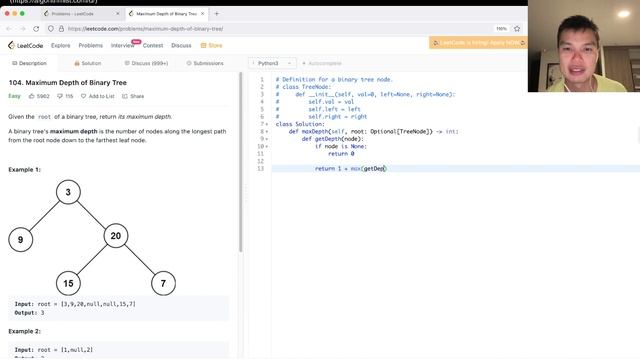Click the problem title '104. Maximum Depth of Binary Tree'
This screenshot has width=640, height=360.
67,82
